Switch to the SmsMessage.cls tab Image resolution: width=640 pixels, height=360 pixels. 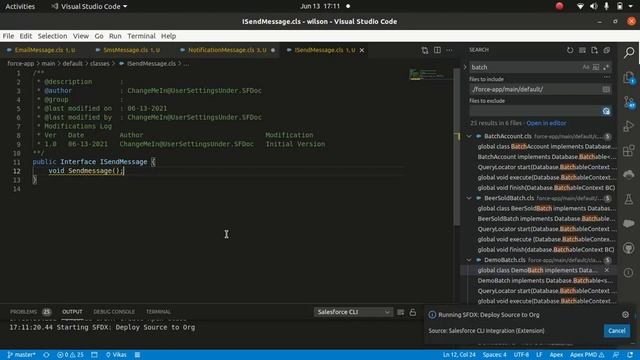[x=131, y=50]
